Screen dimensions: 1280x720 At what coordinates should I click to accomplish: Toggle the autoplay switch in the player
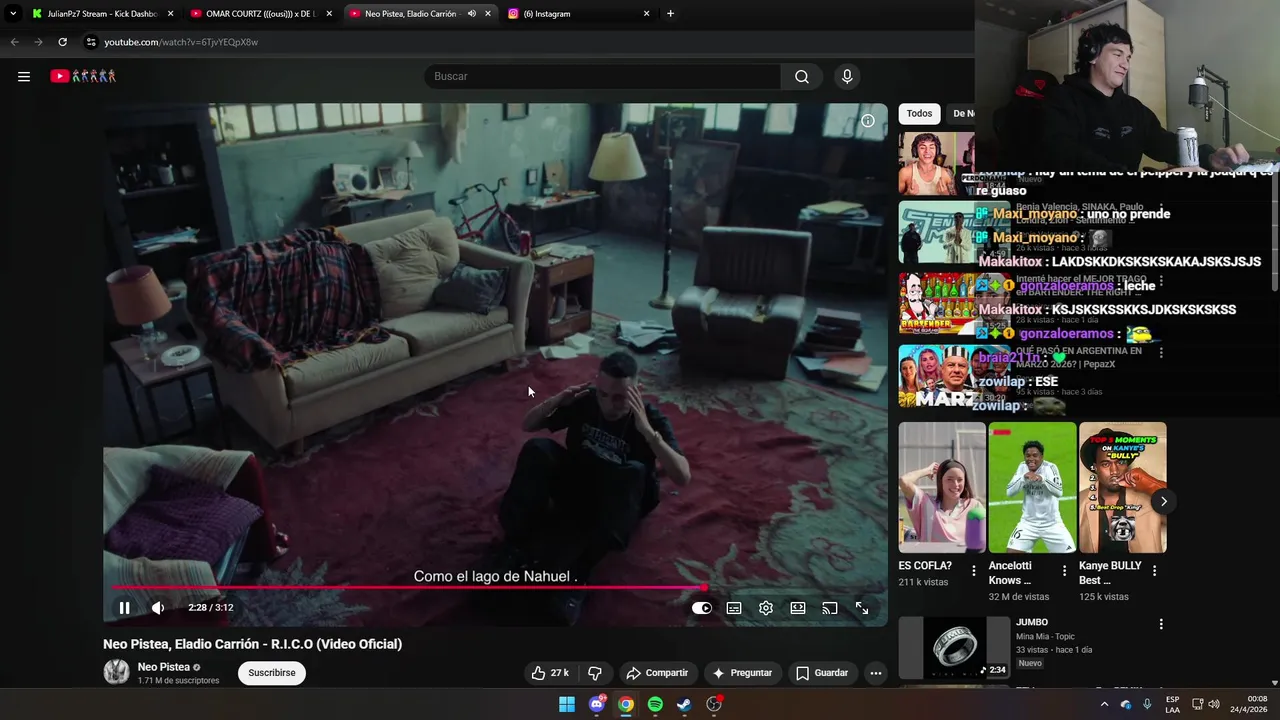(702, 608)
